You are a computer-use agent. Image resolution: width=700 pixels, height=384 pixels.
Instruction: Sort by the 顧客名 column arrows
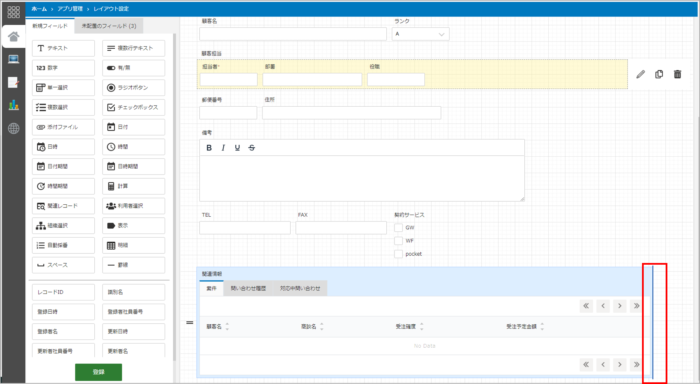point(227,327)
